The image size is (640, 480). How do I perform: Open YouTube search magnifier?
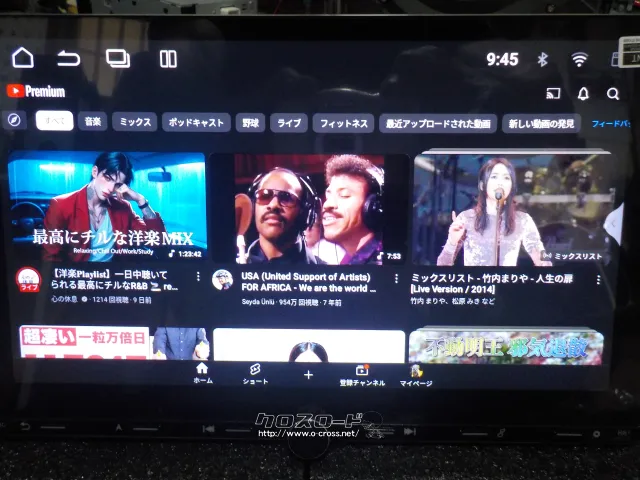click(x=613, y=94)
